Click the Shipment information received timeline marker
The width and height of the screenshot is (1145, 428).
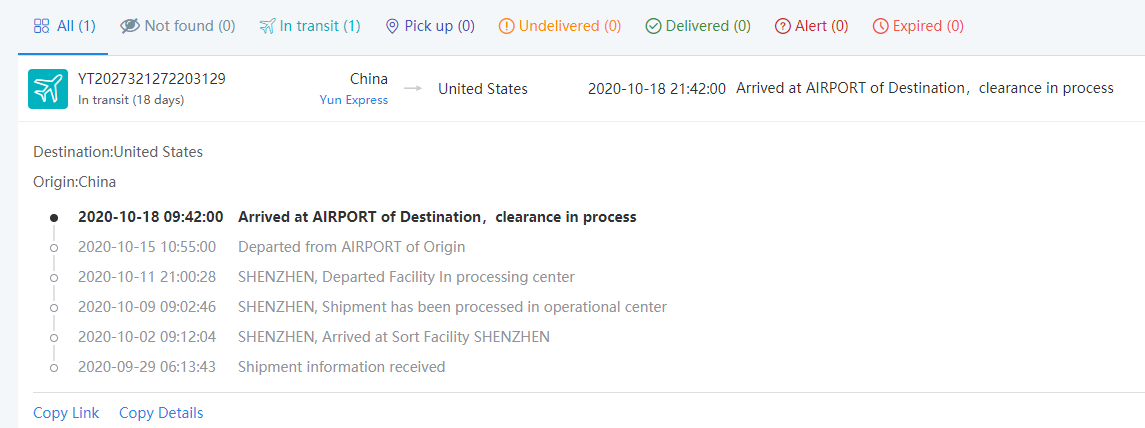point(54,368)
